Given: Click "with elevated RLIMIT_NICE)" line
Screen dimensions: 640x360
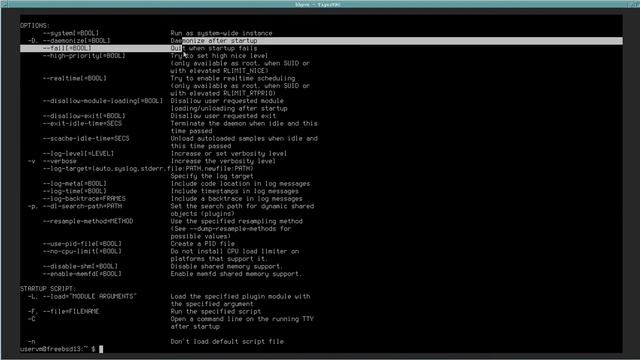Looking at the screenshot, I should point(219,71).
